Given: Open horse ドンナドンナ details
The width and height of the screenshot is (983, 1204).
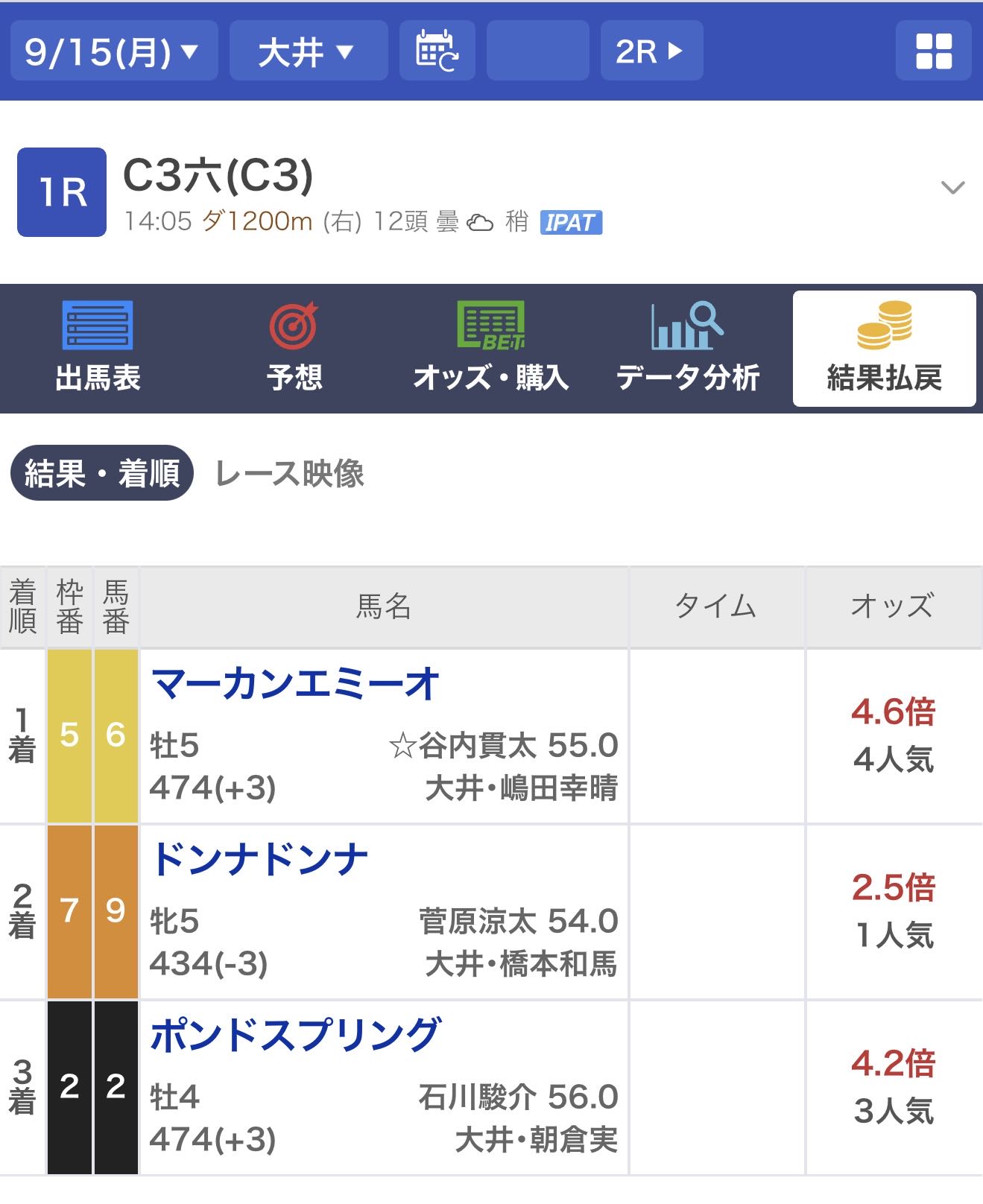Looking at the screenshot, I should (x=259, y=859).
